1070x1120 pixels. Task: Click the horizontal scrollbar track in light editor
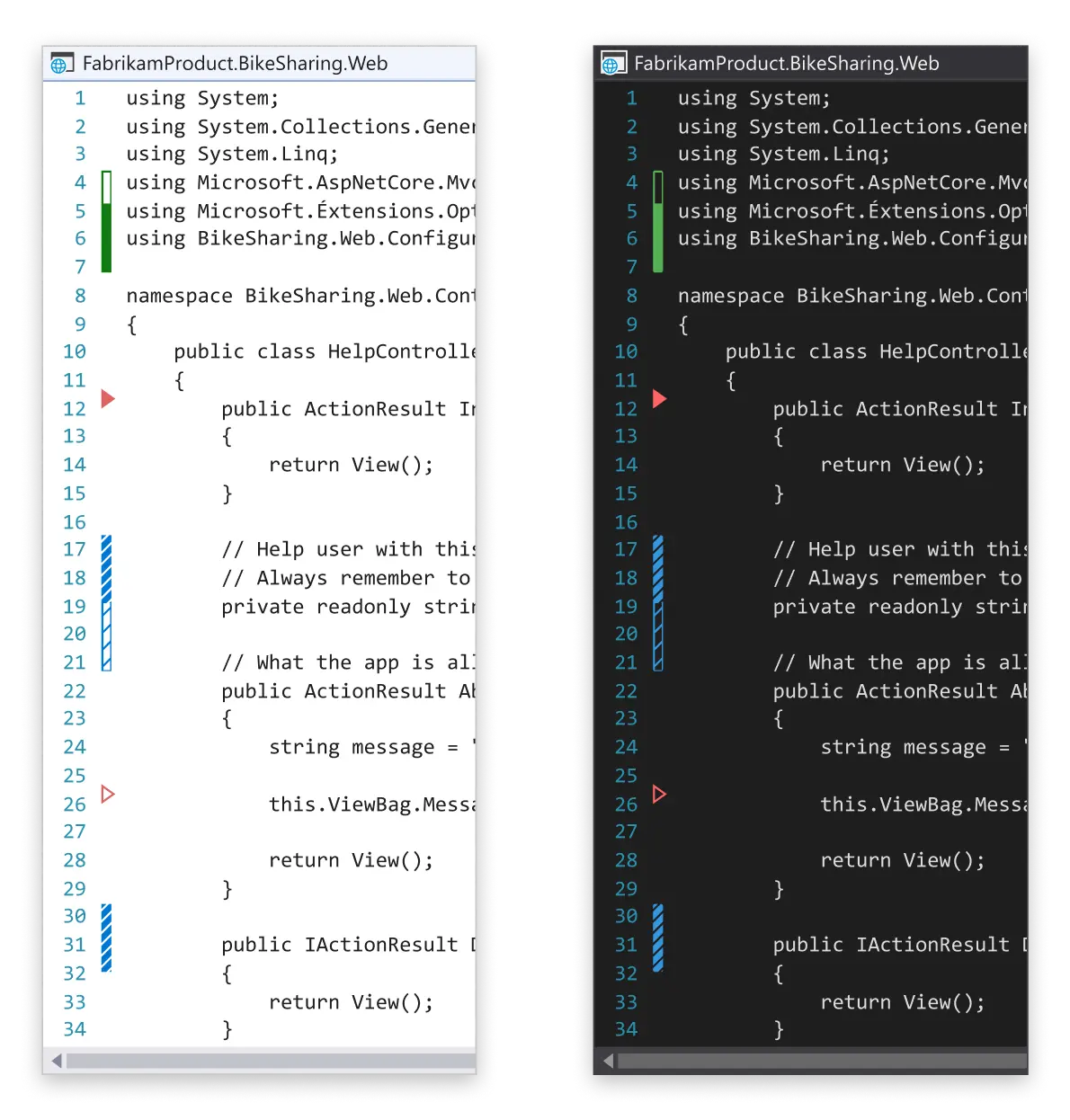click(270, 1061)
